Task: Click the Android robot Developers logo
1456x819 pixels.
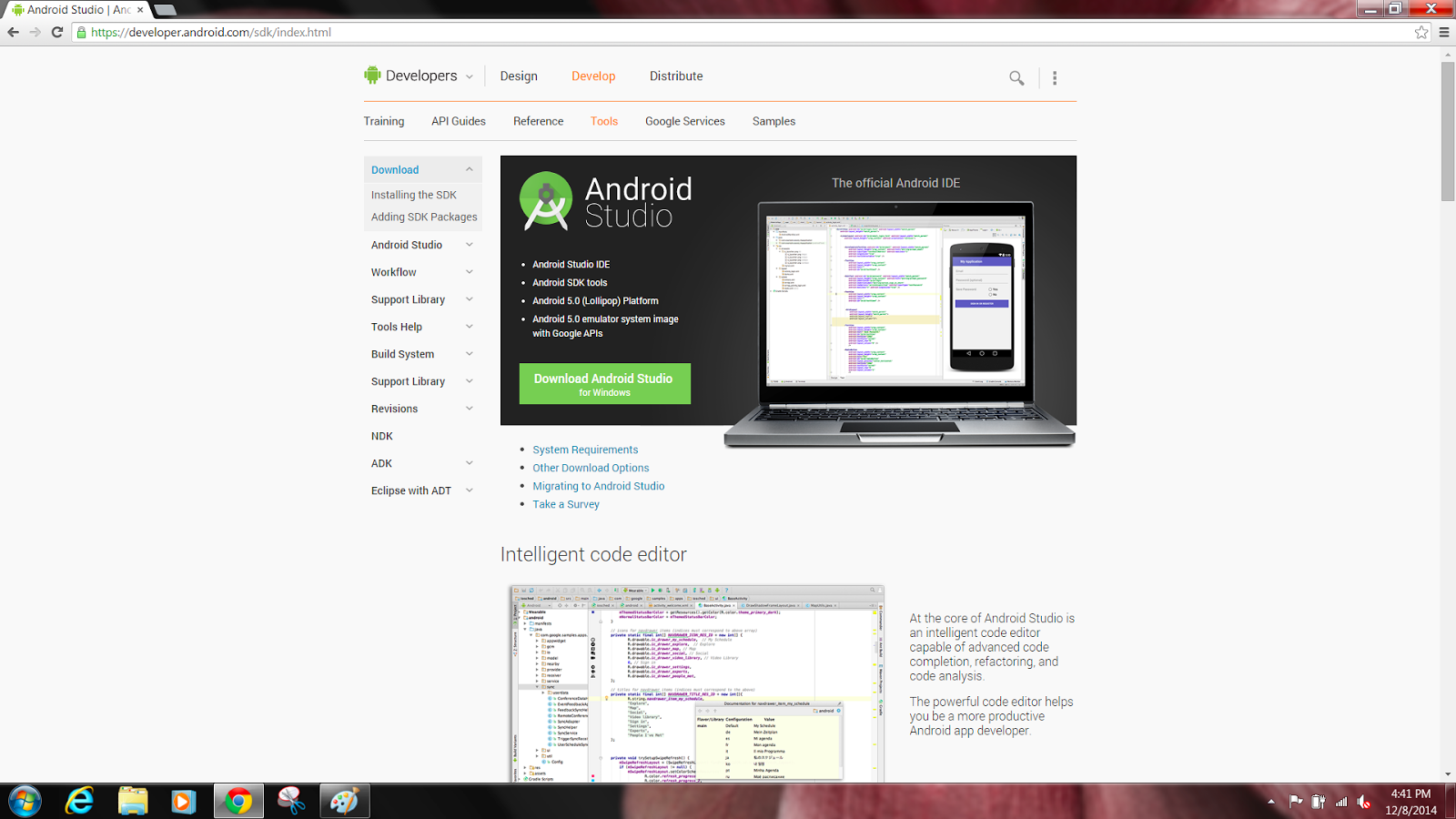Action: point(372,76)
